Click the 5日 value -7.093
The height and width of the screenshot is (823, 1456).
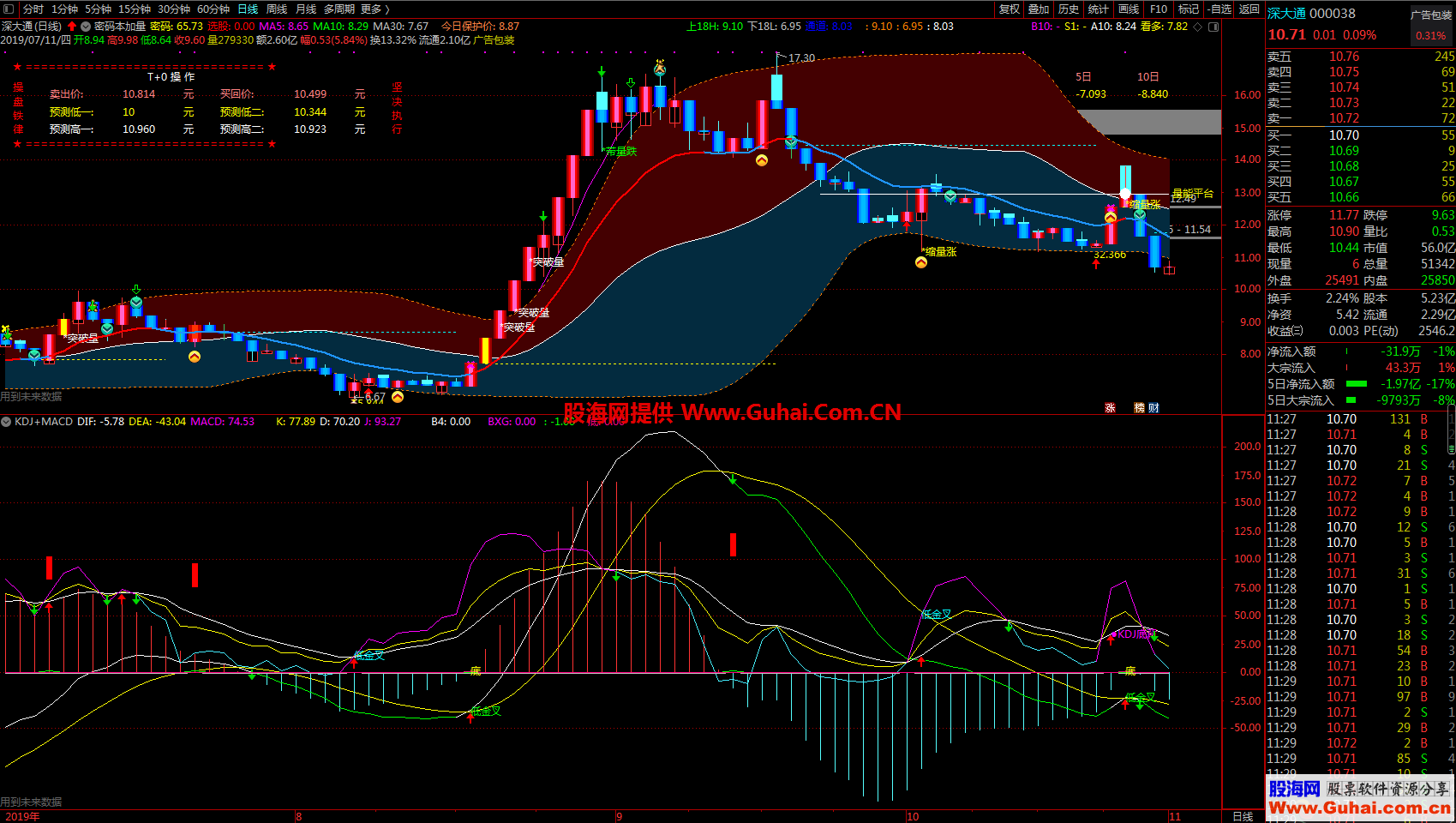tap(1091, 94)
